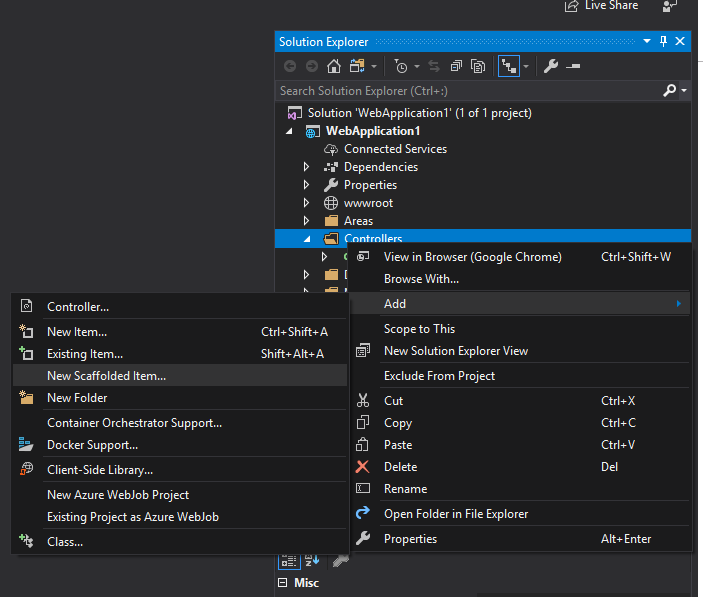Screen dimensions: 703x597
Task: Select Paste in the context menu
Action: coord(520,445)
